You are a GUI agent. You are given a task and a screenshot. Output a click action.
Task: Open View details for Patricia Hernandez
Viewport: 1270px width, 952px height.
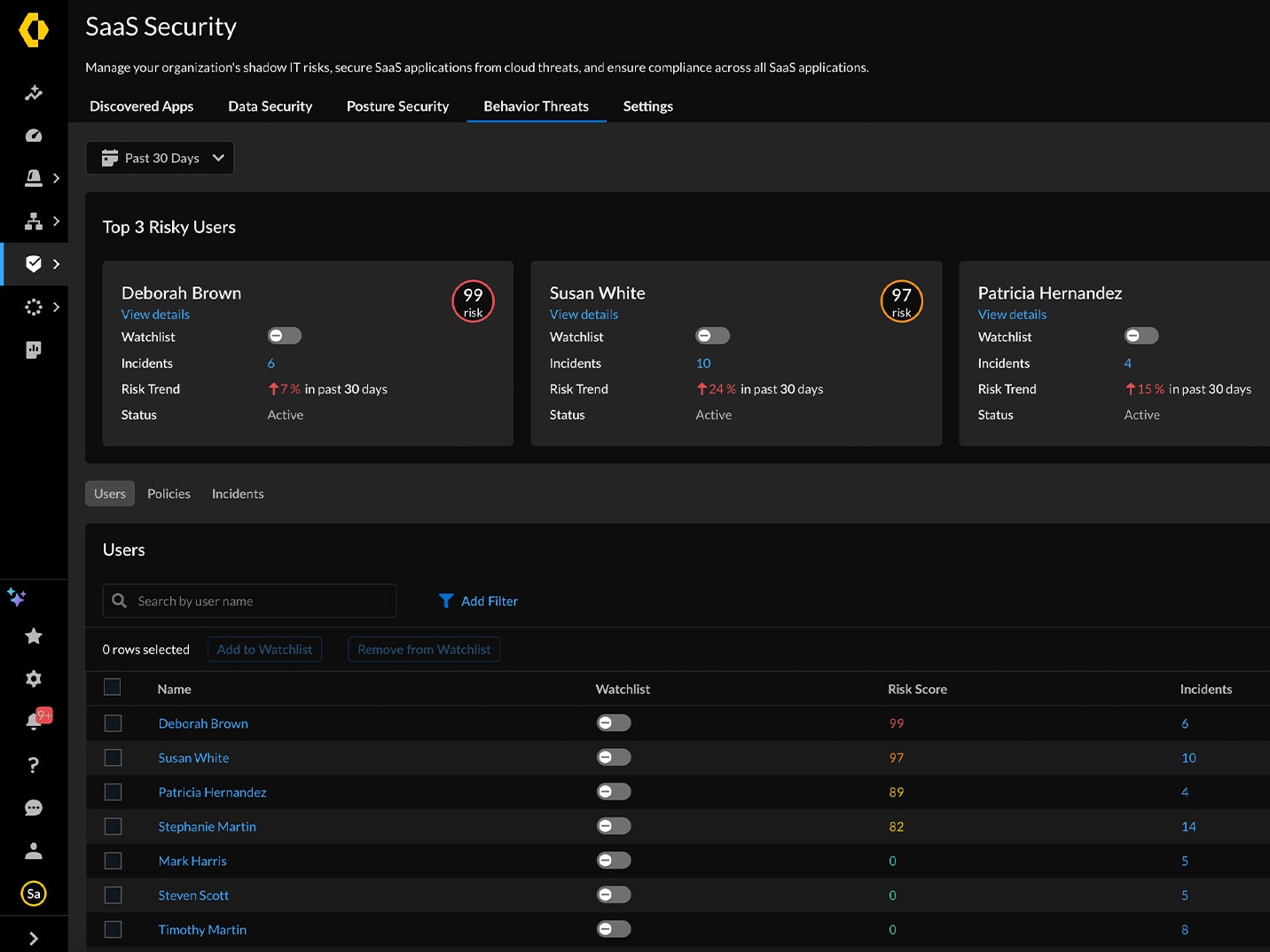coord(1012,314)
